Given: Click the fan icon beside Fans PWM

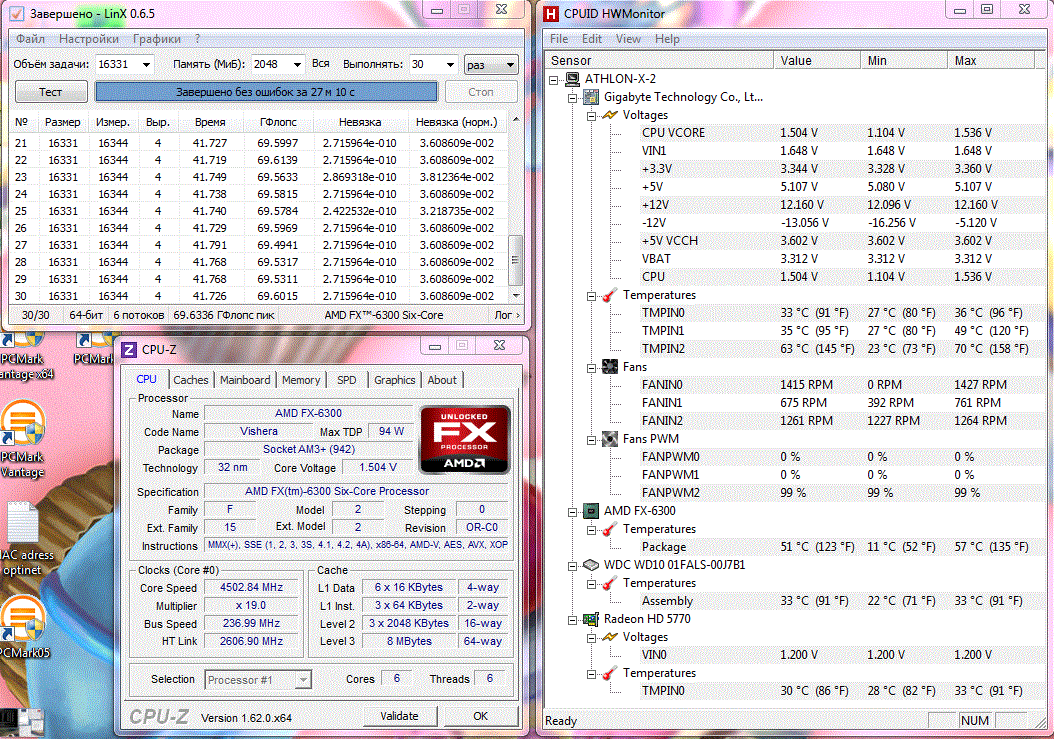Looking at the screenshot, I should pos(610,438).
